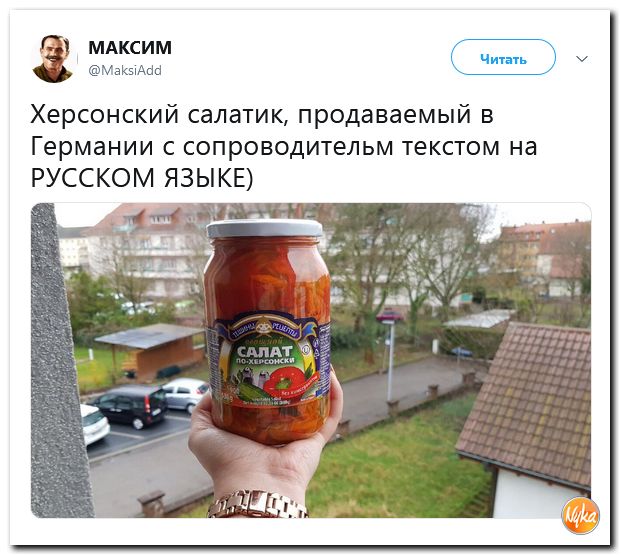Click the Читать follow button

click(x=503, y=57)
